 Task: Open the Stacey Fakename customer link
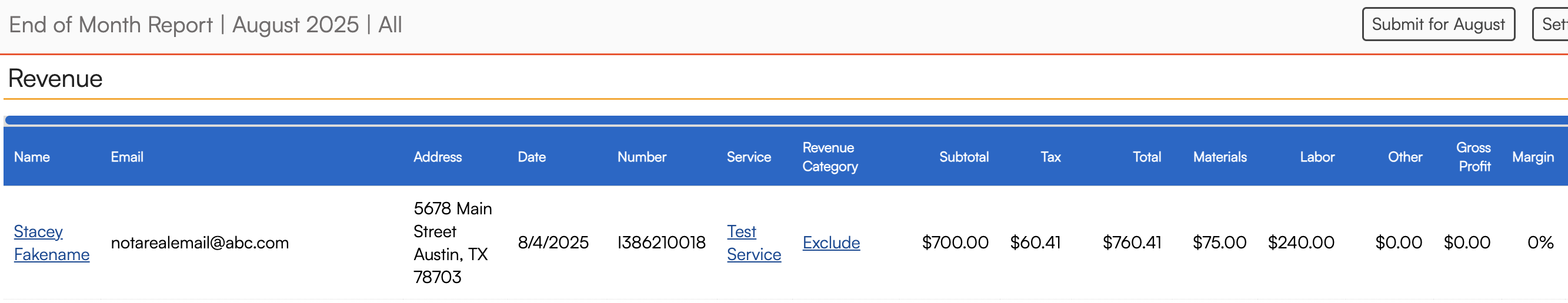51,243
